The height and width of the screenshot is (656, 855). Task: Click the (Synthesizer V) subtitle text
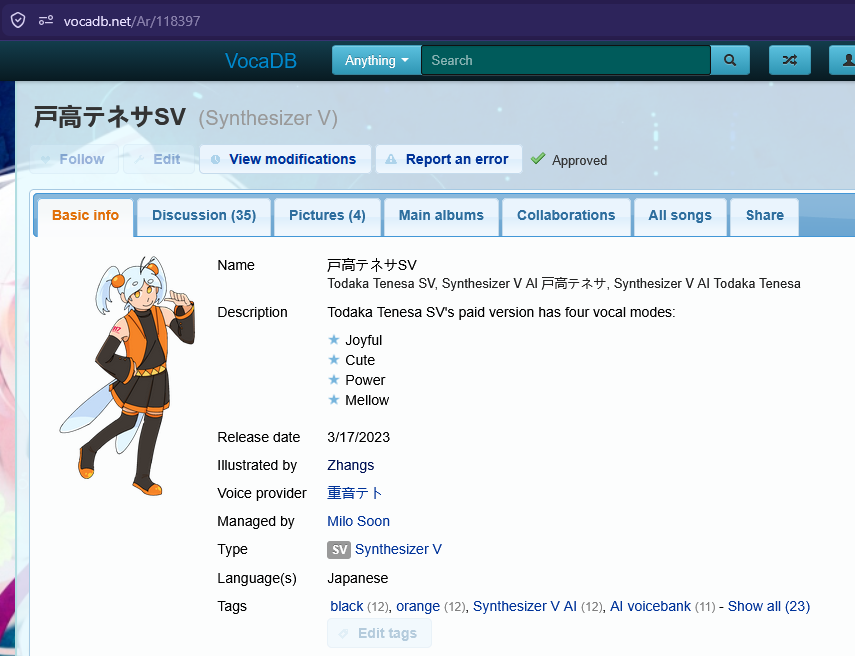(x=268, y=118)
